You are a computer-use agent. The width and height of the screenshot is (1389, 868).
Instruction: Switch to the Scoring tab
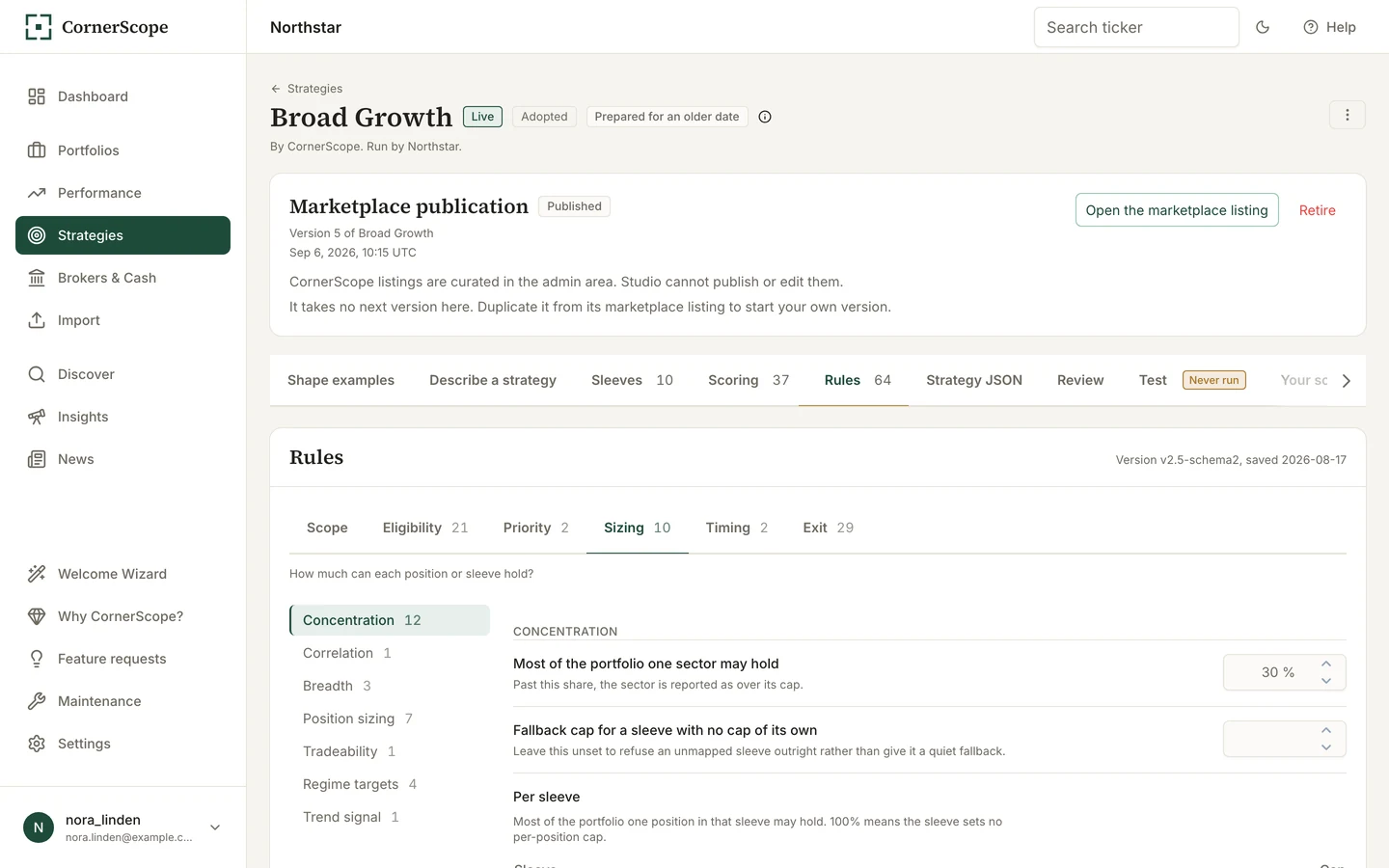tap(749, 380)
